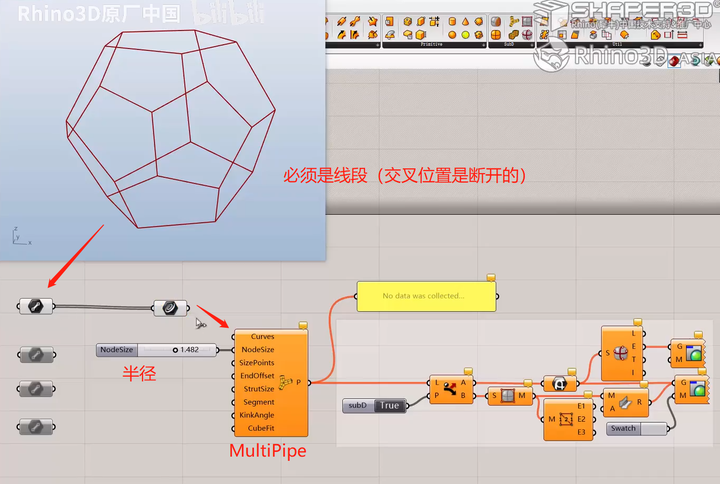Click the cube icon at start of Primitive panel

coord(389,21)
